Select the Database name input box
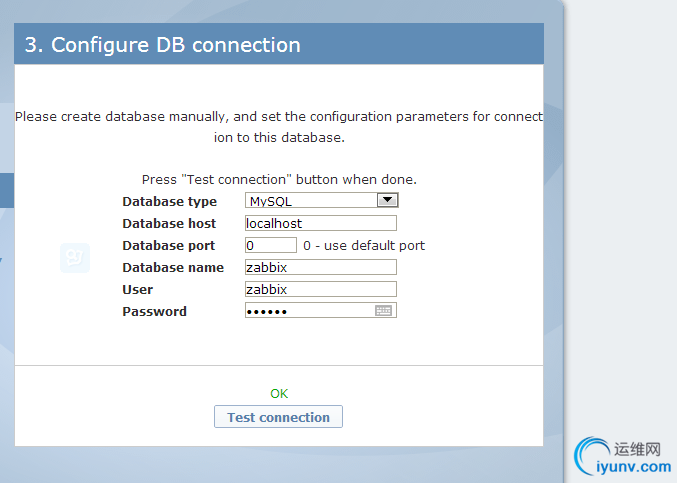The width and height of the screenshot is (677, 483). [x=320, y=267]
